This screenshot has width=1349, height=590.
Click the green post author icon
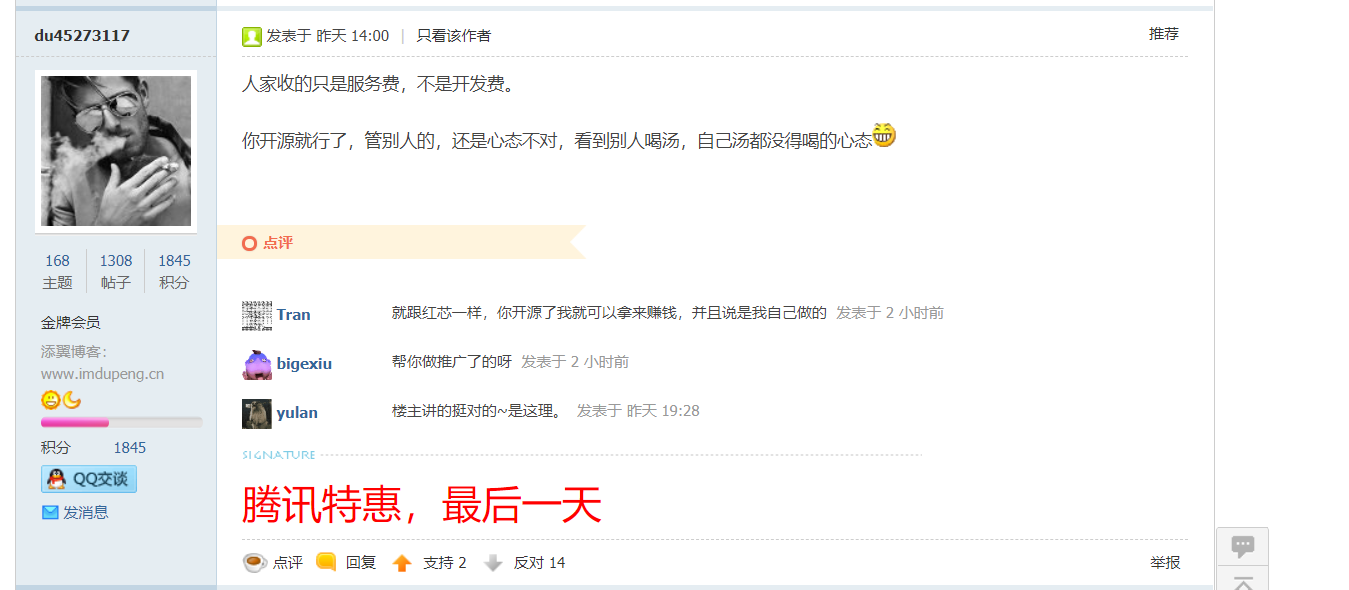[x=251, y=37]
